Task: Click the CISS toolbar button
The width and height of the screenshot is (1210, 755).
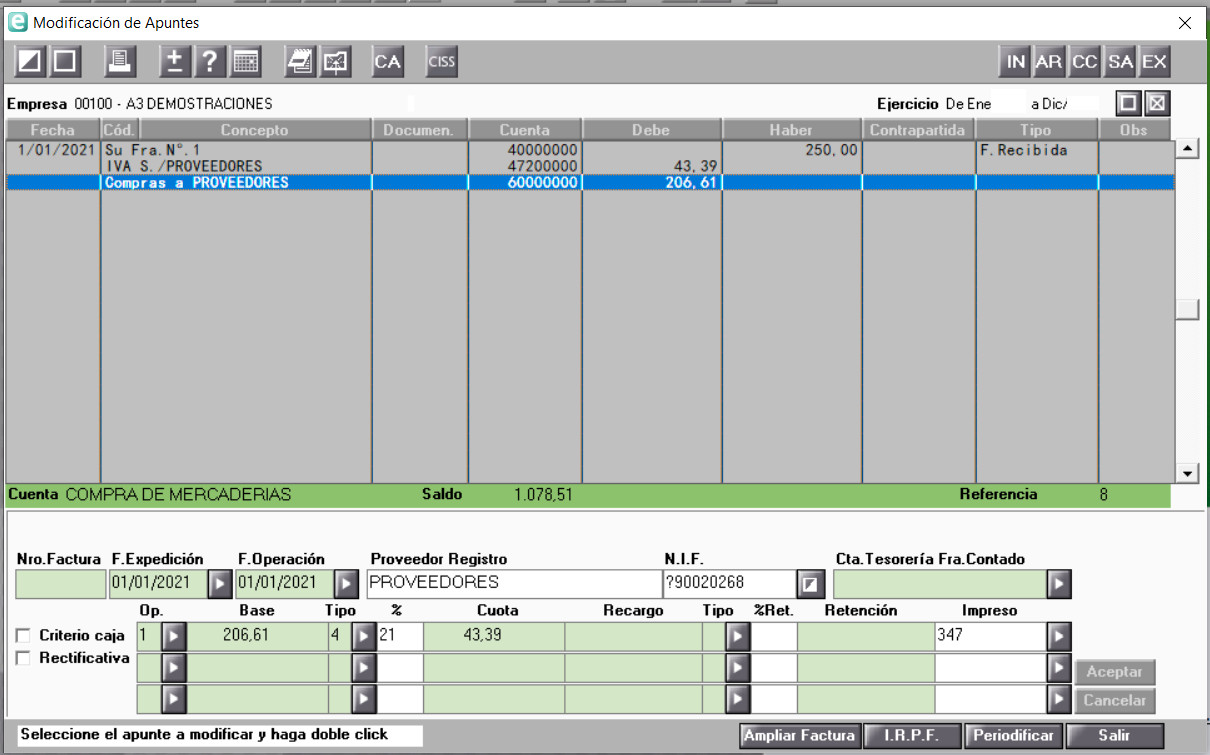Action: click(441, 61)
